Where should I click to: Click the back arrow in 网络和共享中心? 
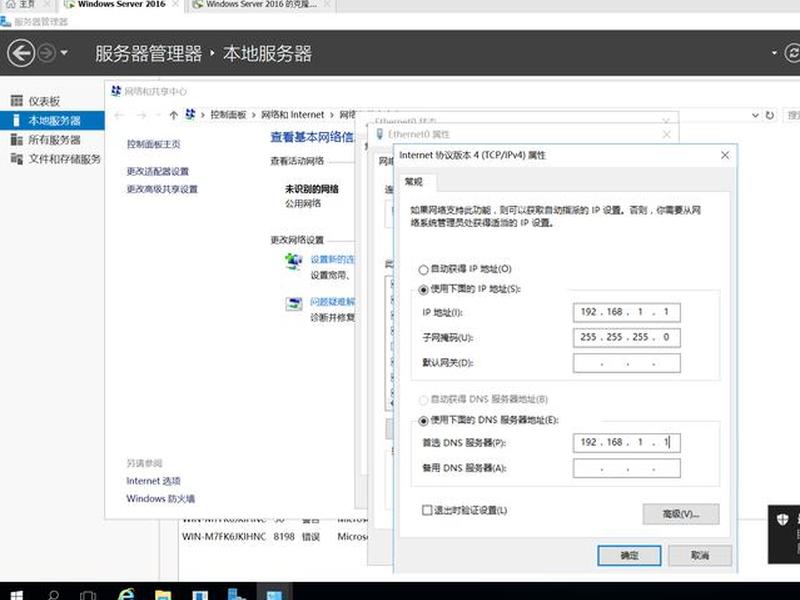click(120, 115)
